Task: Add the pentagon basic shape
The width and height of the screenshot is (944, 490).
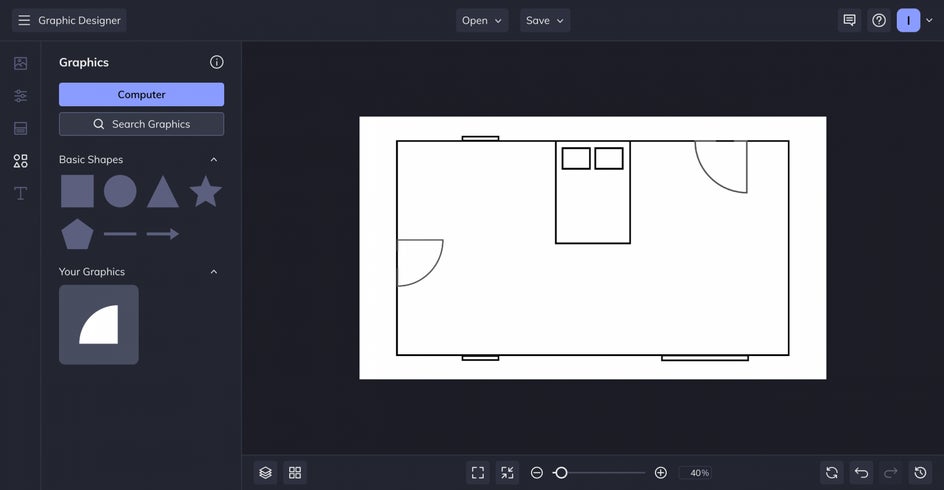Action: pos(77,234)
